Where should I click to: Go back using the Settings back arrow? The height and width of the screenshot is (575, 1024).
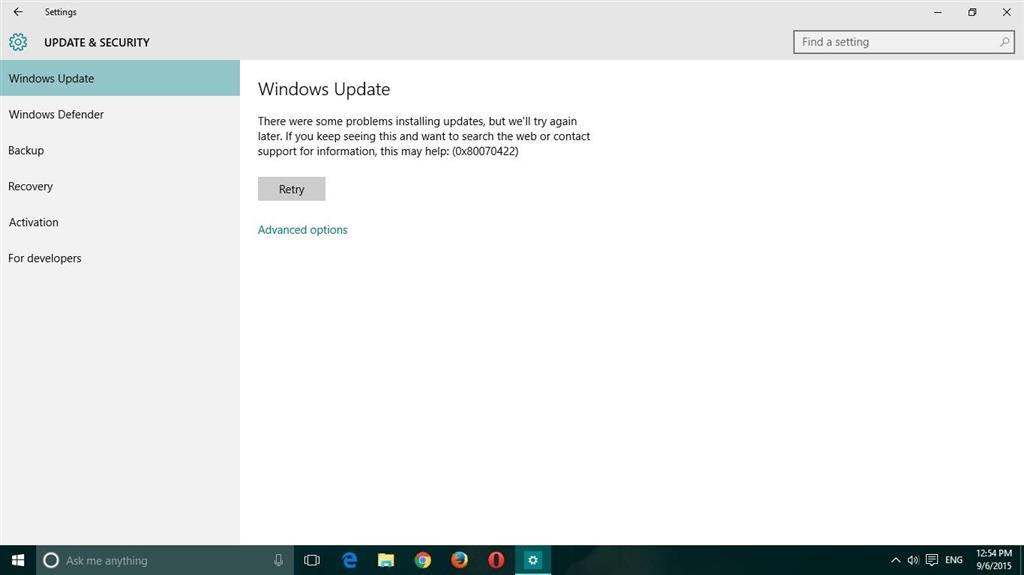tap(18, 12)
